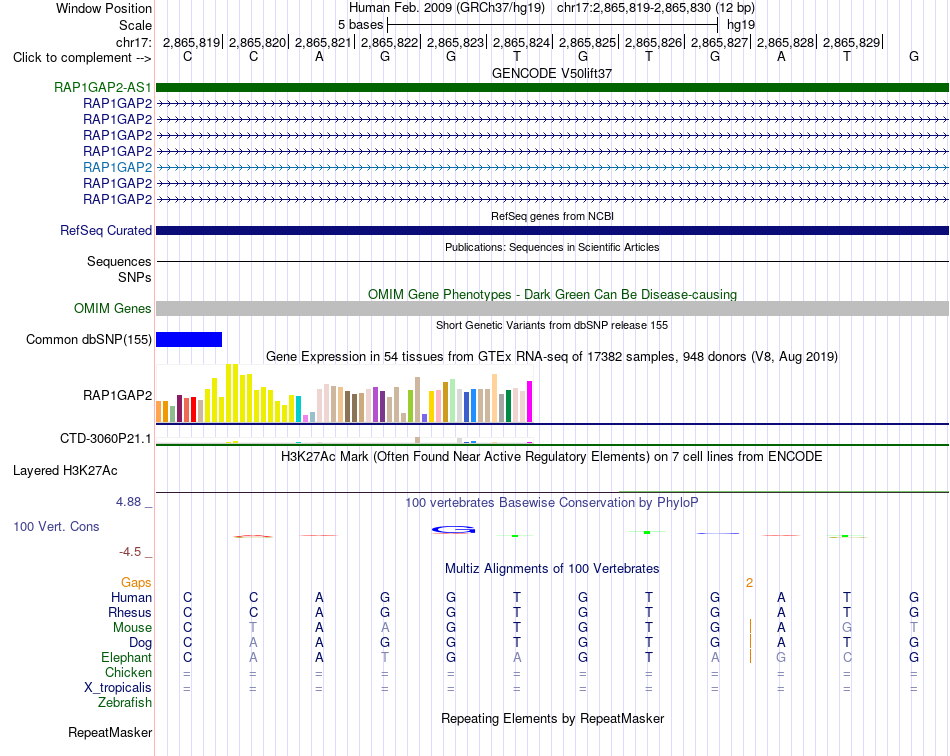Click the Zebrafish species label
The height and width of the screenshot is (756, 950).
[125, 703]
